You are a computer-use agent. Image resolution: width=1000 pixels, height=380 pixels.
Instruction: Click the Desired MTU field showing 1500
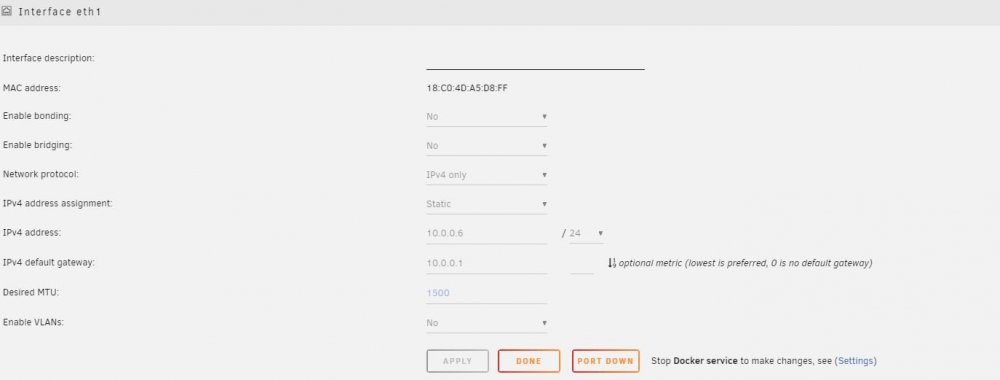pos(487,293)
